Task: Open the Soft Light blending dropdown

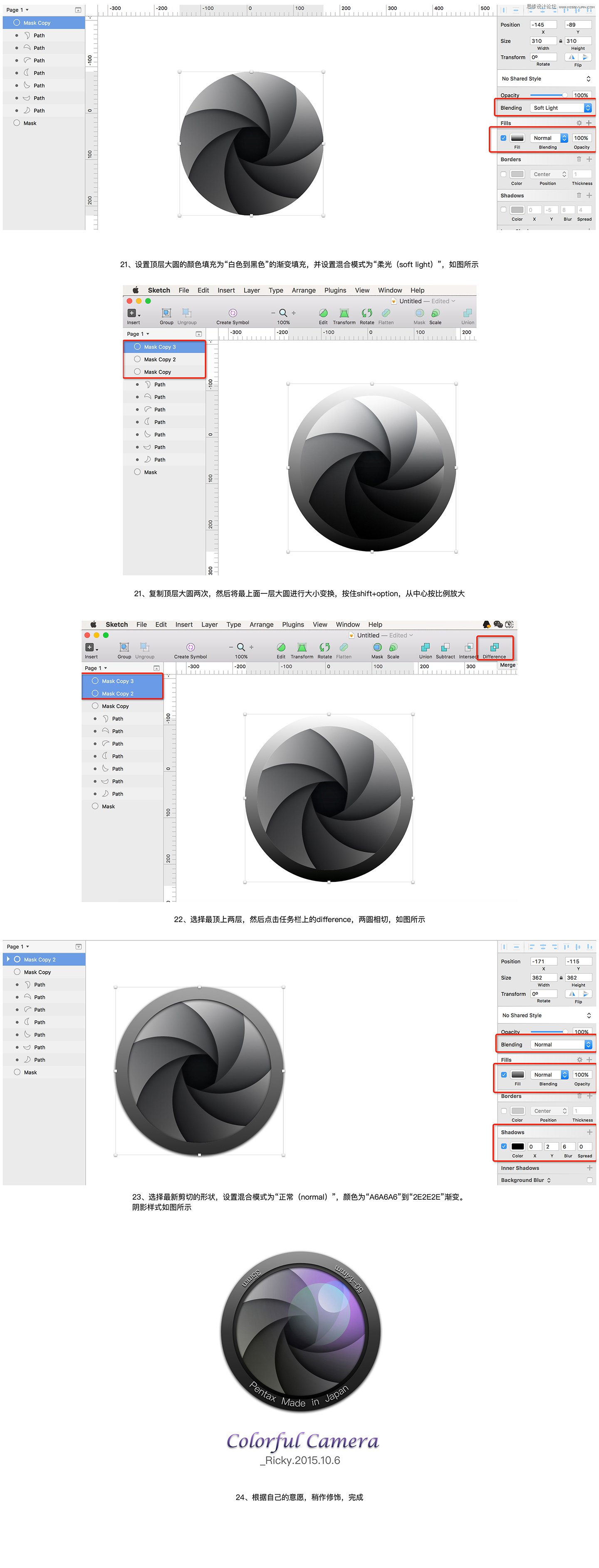Action: [561, 108]
